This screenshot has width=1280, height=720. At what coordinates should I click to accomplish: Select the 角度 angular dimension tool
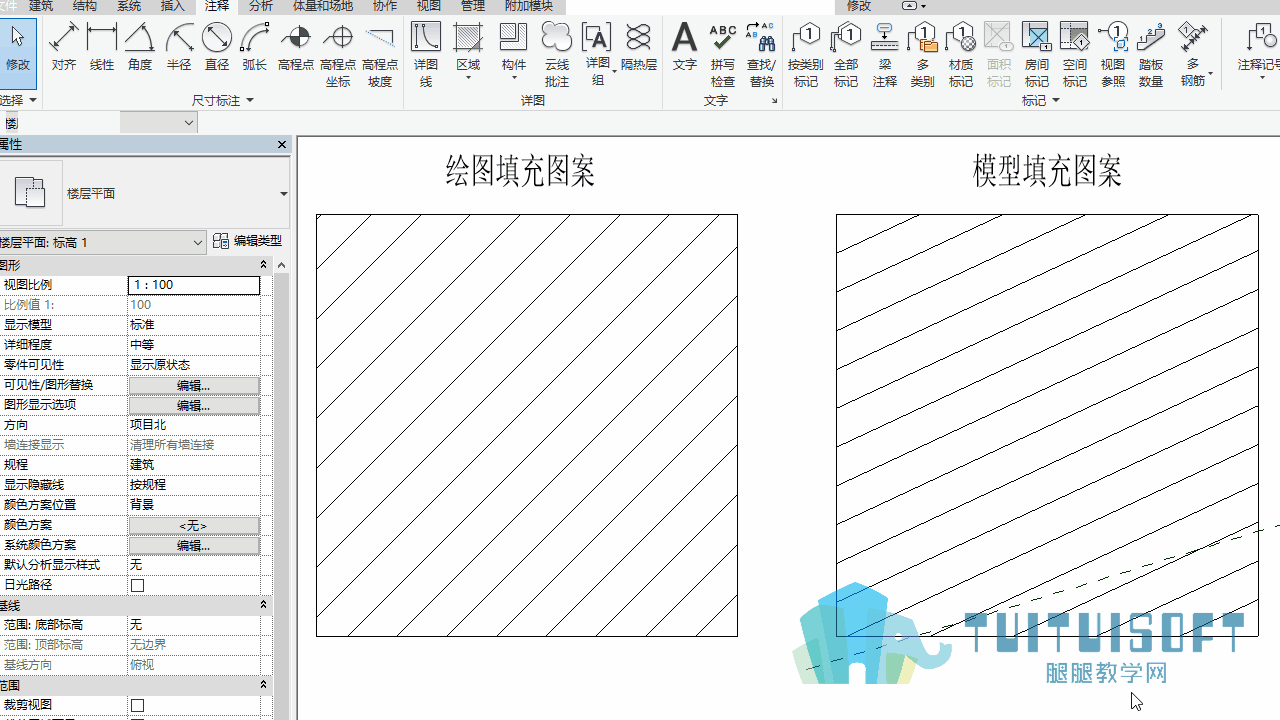tap(140, 47)
